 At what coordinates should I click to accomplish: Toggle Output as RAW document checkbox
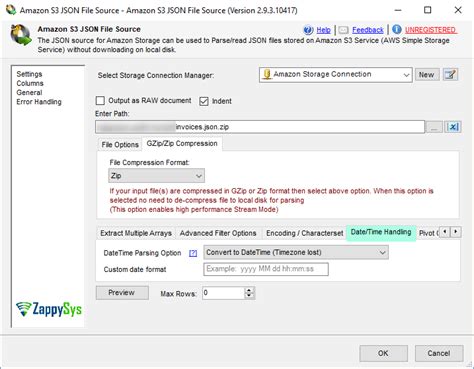pos(100,101)
